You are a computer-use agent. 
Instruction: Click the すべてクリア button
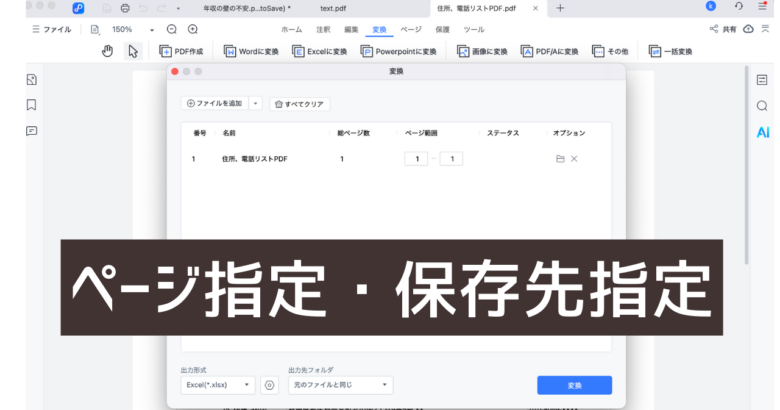point(300,103)
